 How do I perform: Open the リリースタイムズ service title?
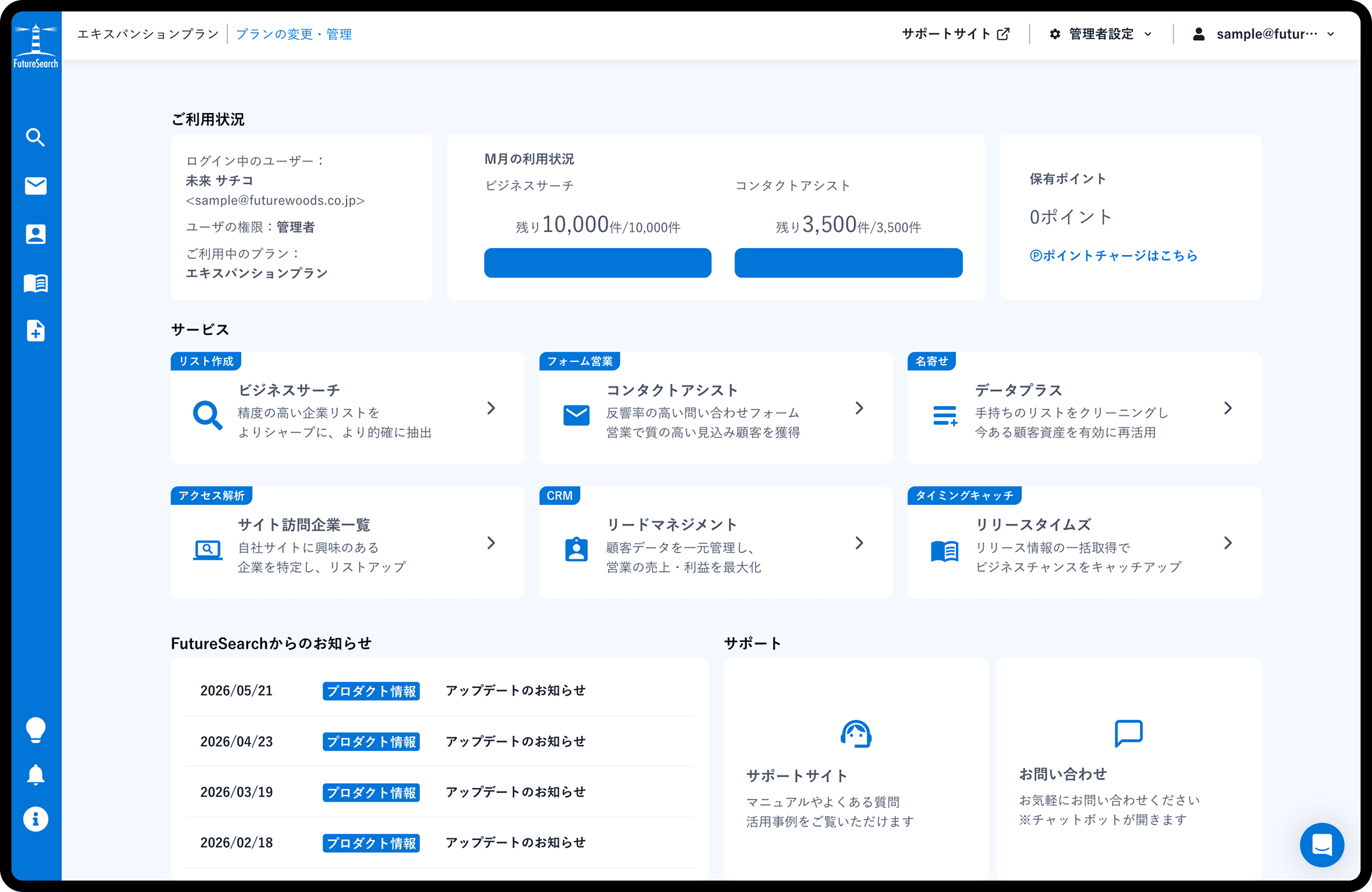pyautogui.click(x=1033, y=525)
